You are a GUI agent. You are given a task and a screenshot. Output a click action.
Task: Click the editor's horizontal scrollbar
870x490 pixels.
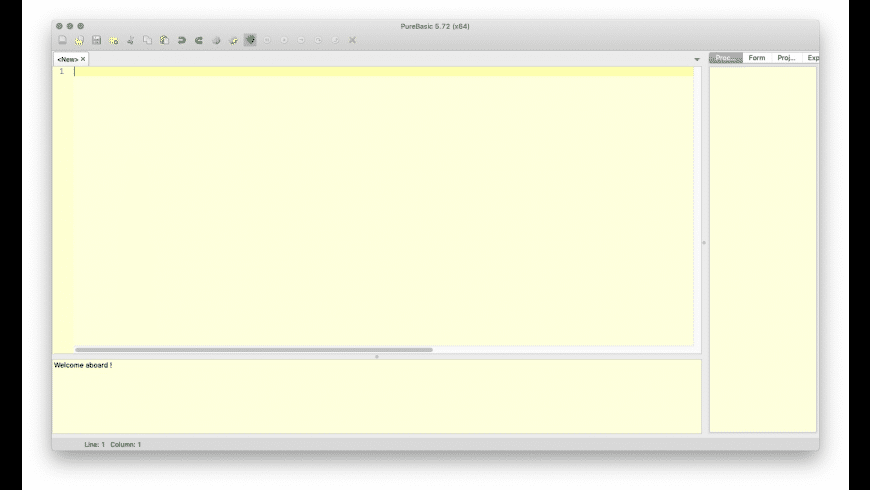click(x=254, y=350)
